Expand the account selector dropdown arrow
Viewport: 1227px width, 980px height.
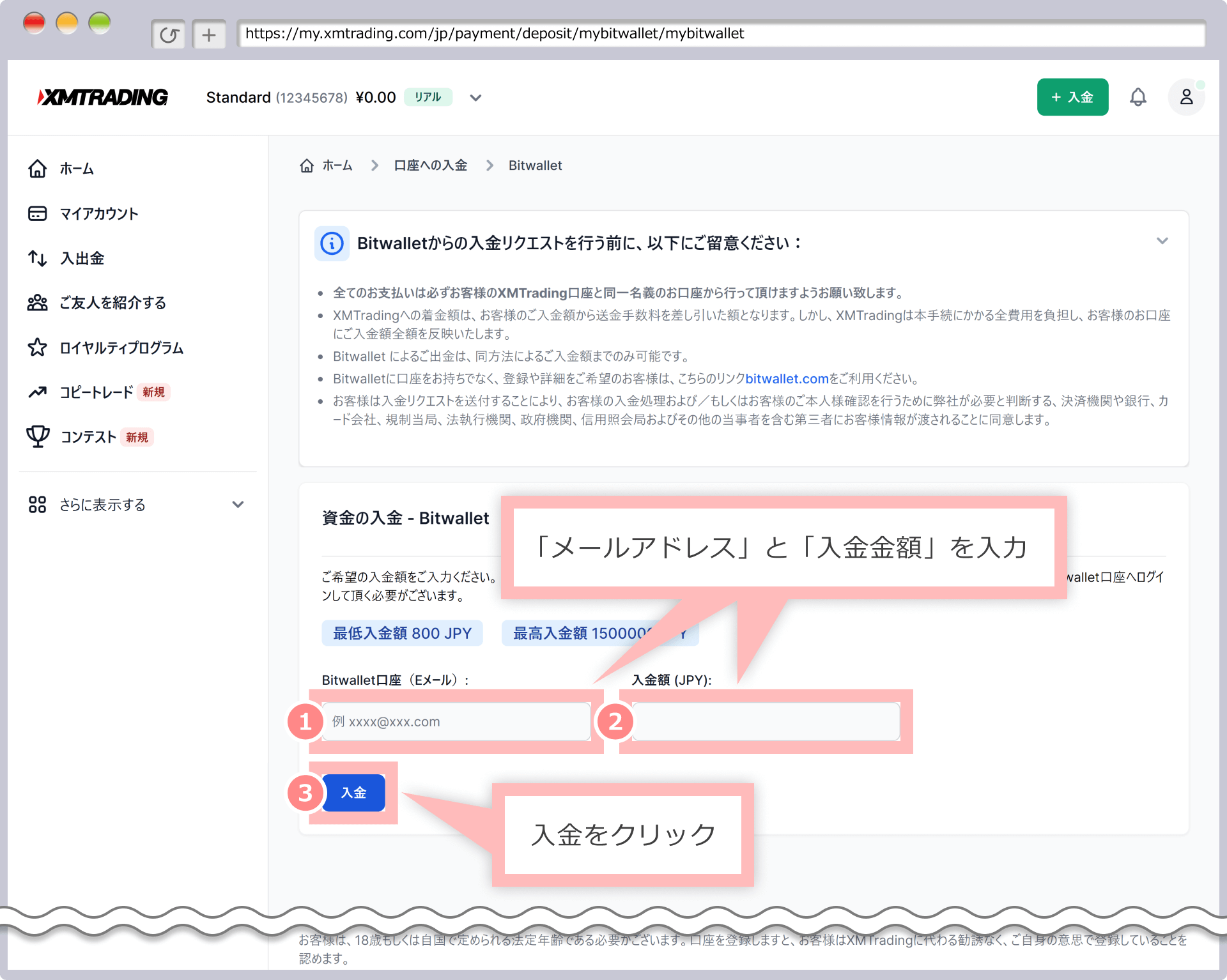(475, 98)
